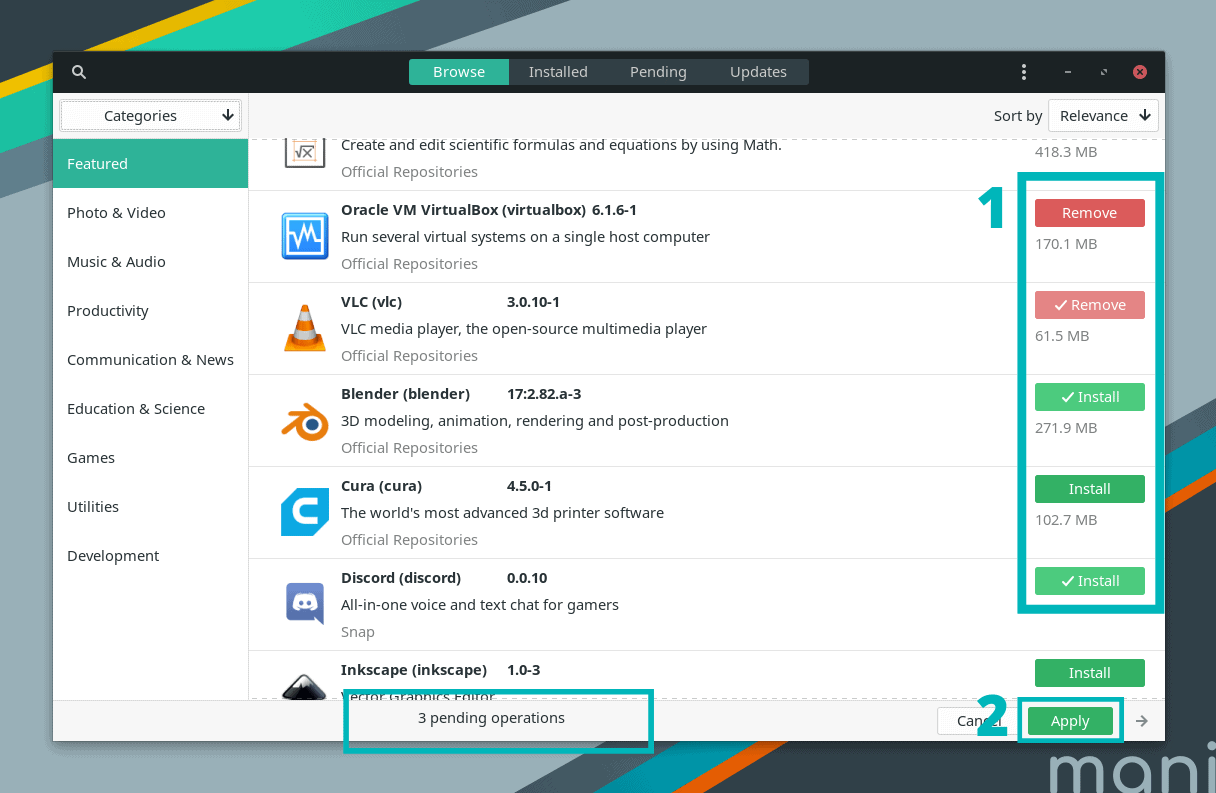Select the Blender application icon

pos(304,420)
